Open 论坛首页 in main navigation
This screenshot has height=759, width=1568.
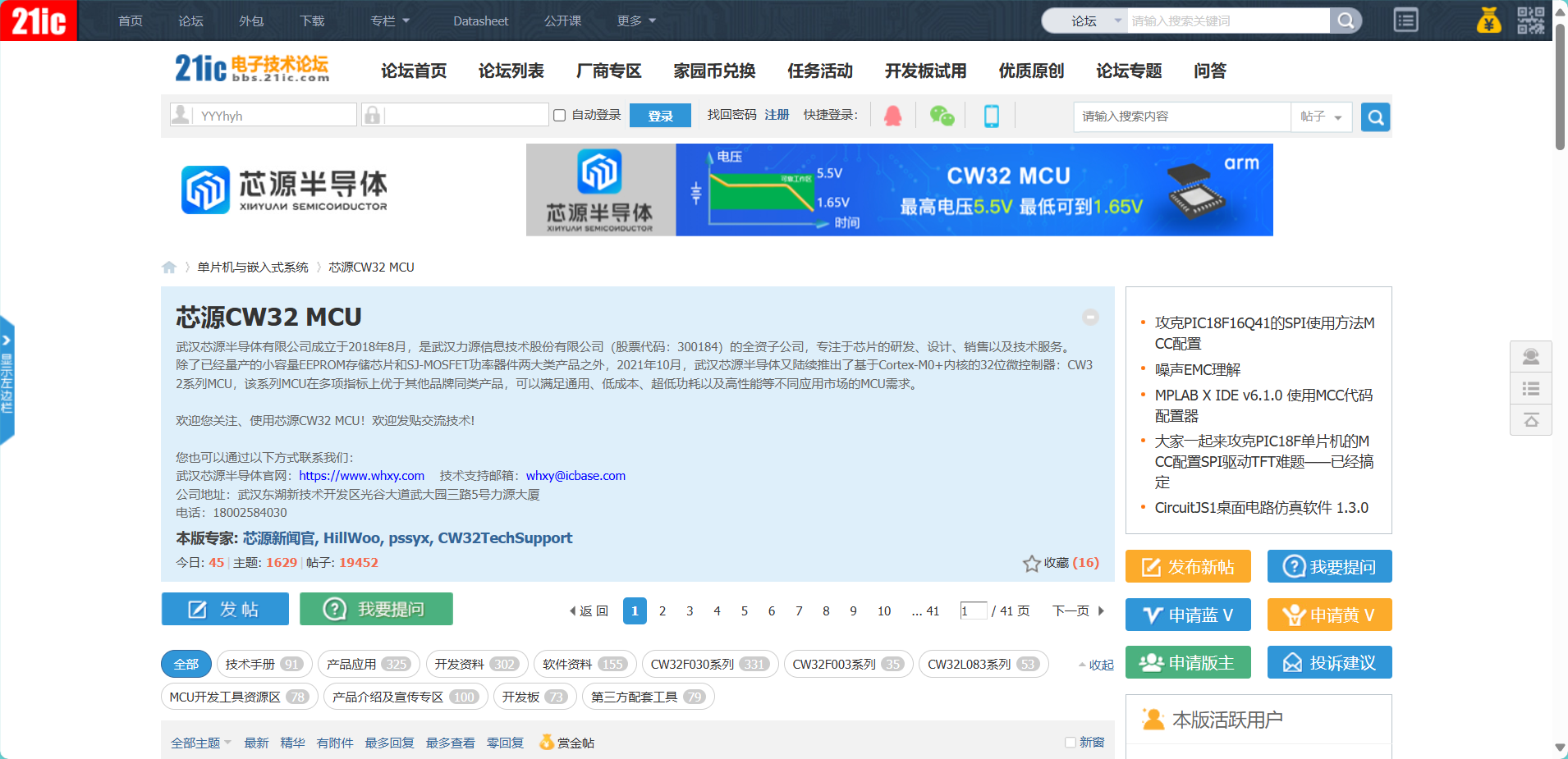tap(414, 71)
